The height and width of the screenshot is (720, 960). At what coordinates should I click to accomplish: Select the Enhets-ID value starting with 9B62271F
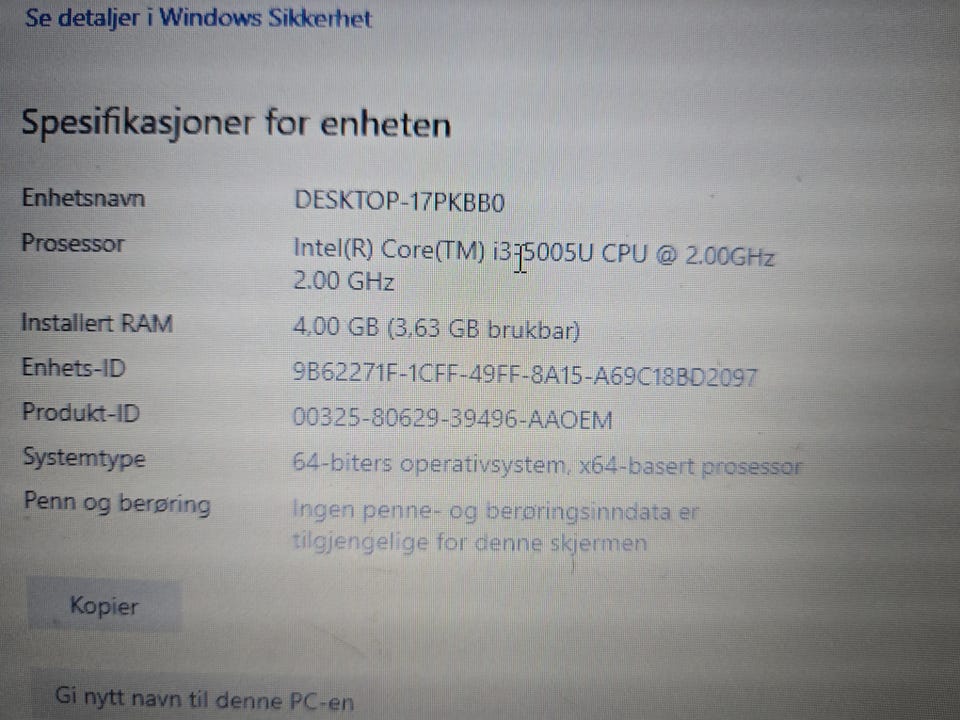[x=525, y=374]
